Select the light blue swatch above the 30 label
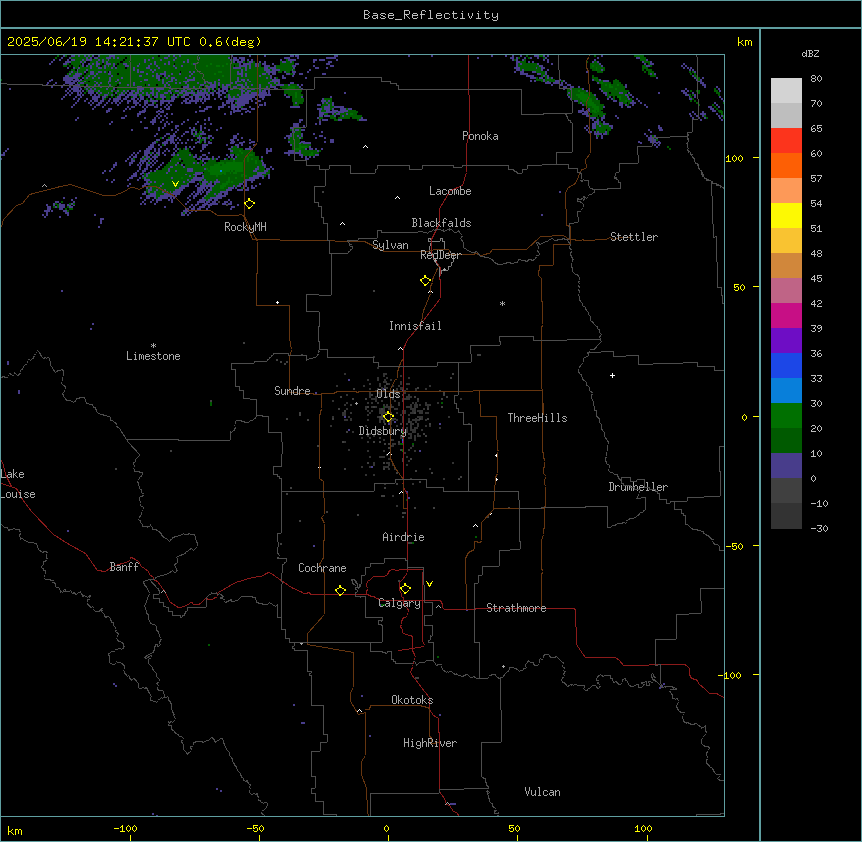 (x=786, y=390)
